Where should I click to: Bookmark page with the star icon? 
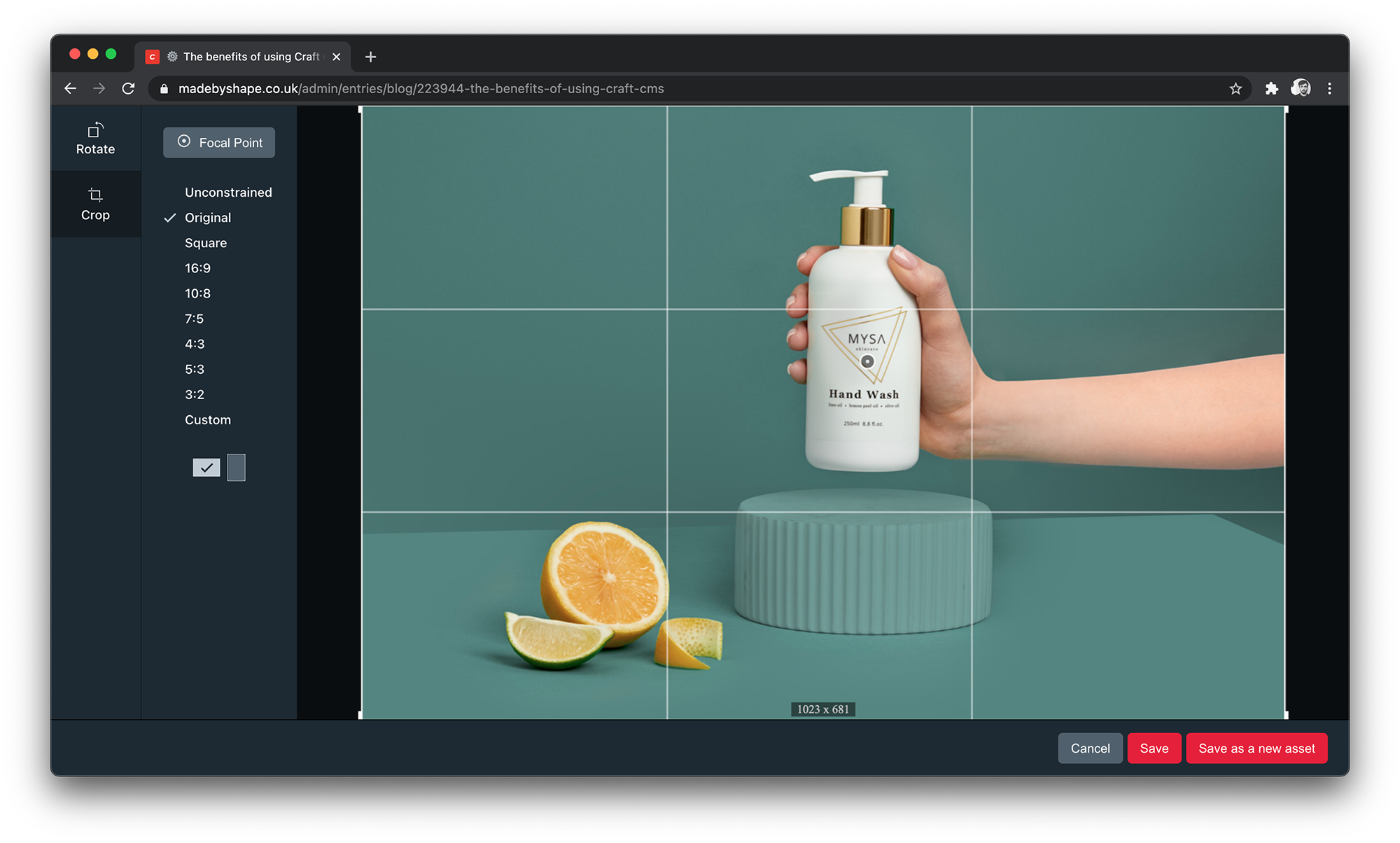tap(1235, 89)
